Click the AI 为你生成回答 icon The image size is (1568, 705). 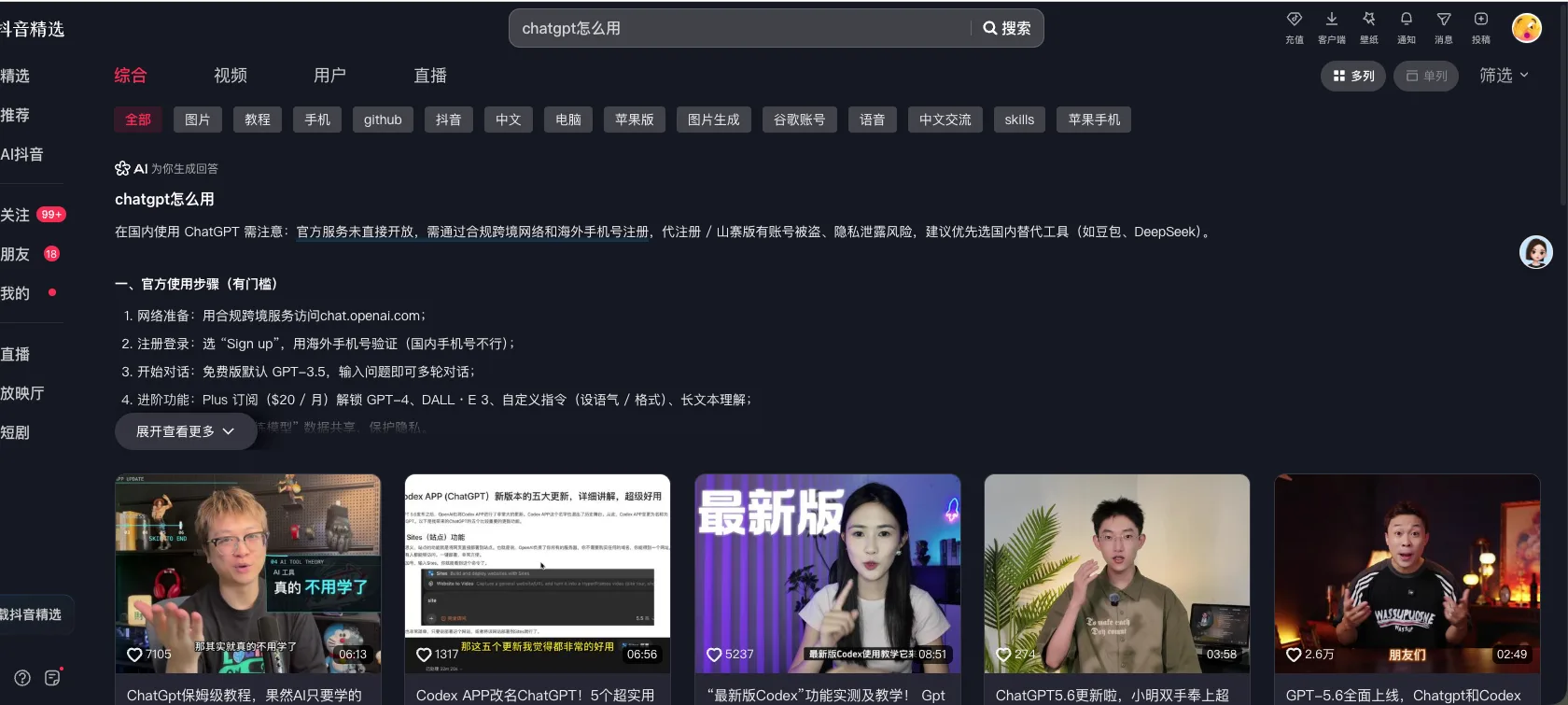pos(122,168)
